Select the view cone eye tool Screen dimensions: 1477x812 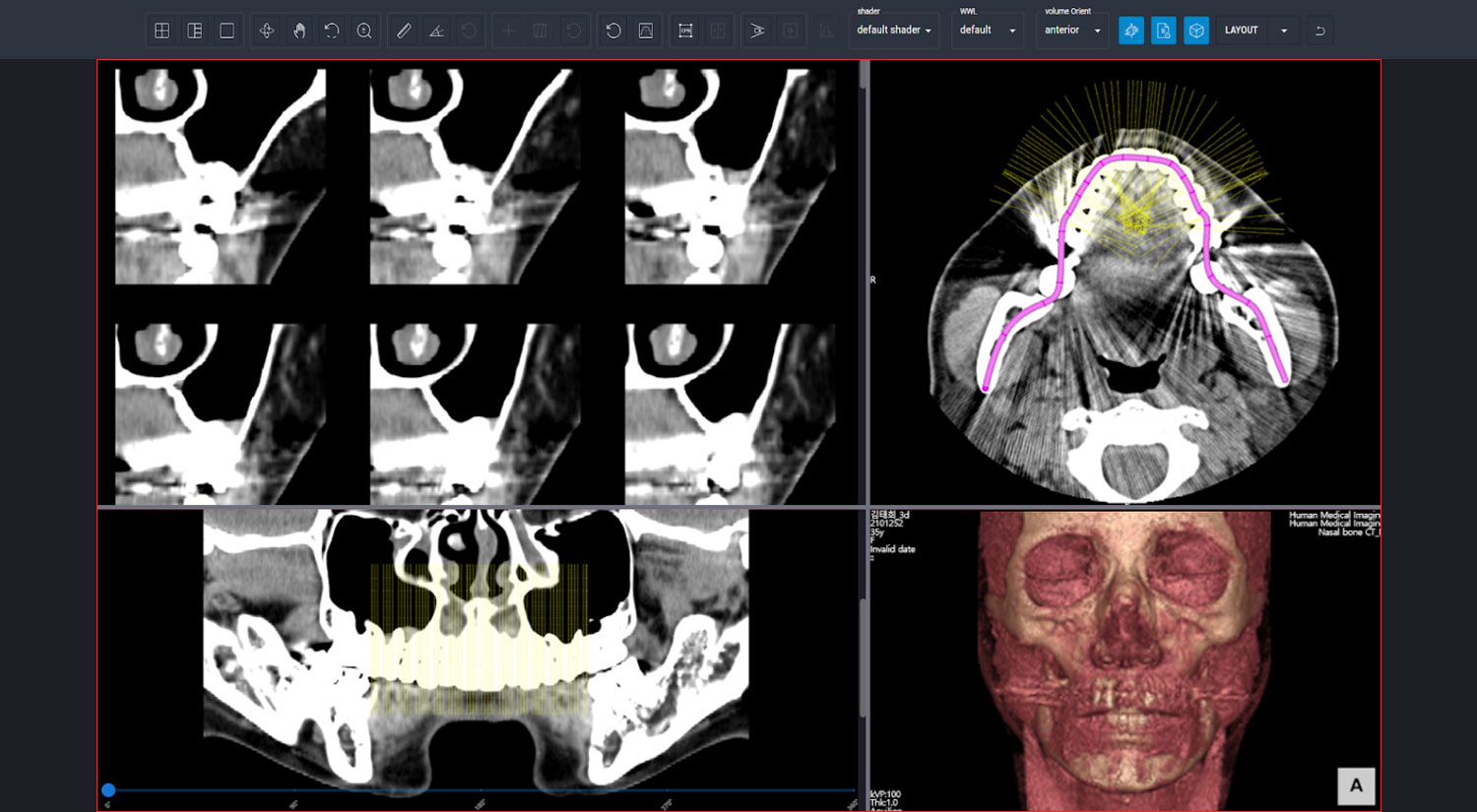point(757,31)
